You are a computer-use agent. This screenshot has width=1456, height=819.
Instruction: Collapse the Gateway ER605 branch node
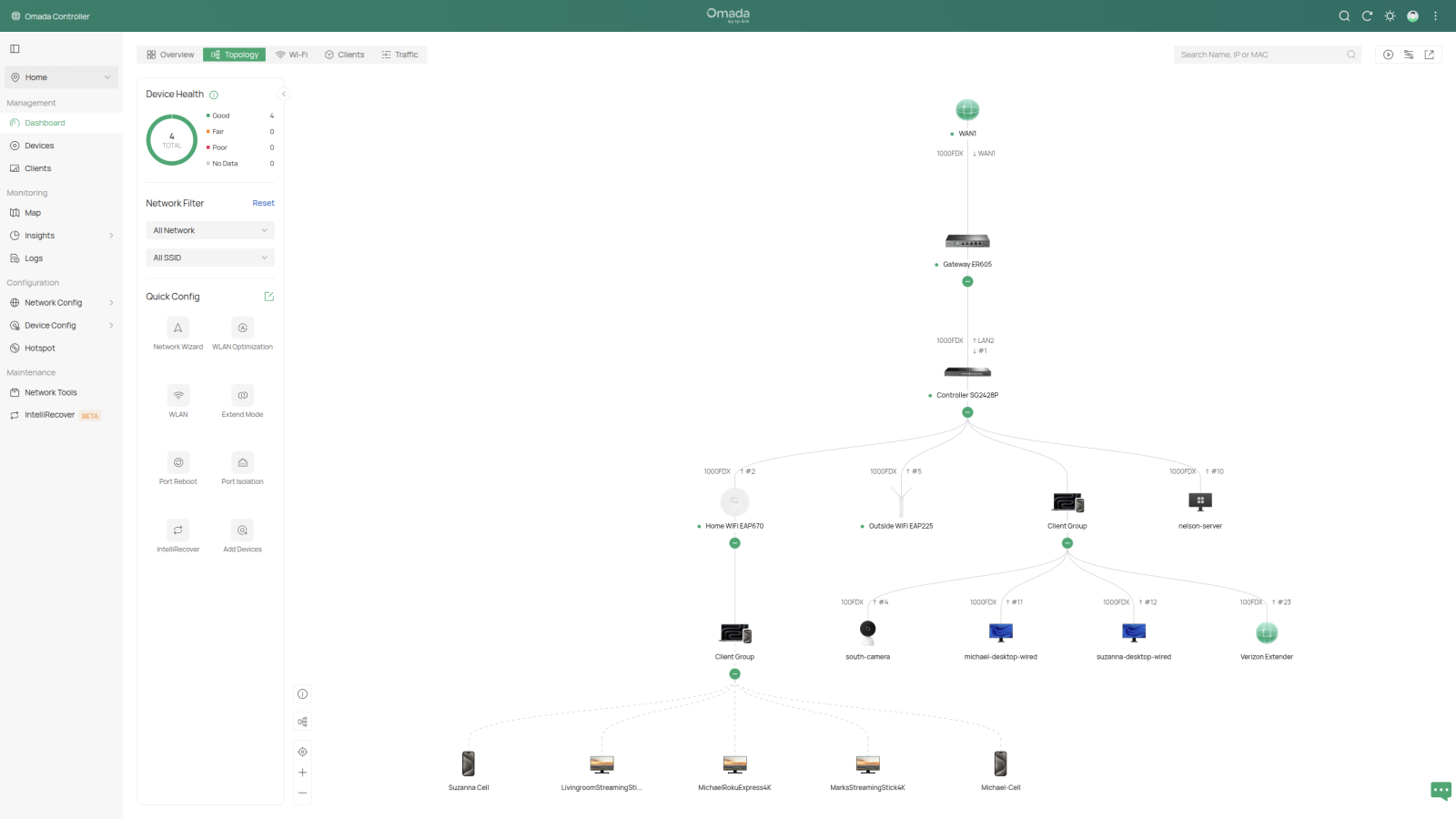967,282
